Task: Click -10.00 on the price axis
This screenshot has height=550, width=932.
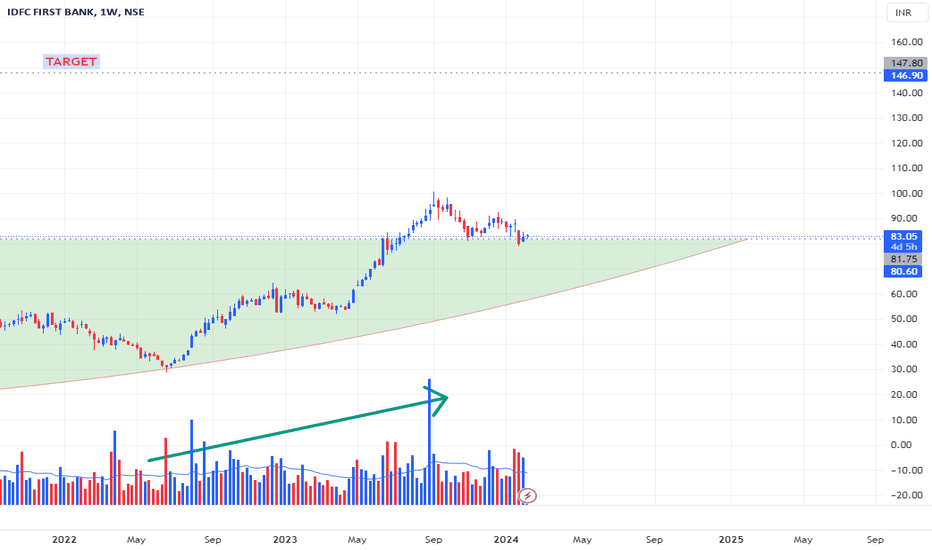Action: 907,470
